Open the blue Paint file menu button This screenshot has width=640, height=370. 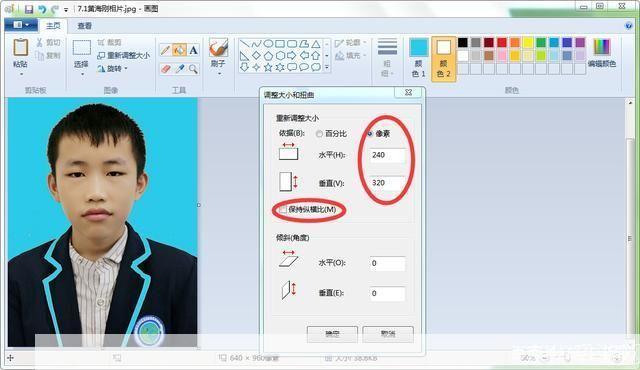(x=20, y=25)
